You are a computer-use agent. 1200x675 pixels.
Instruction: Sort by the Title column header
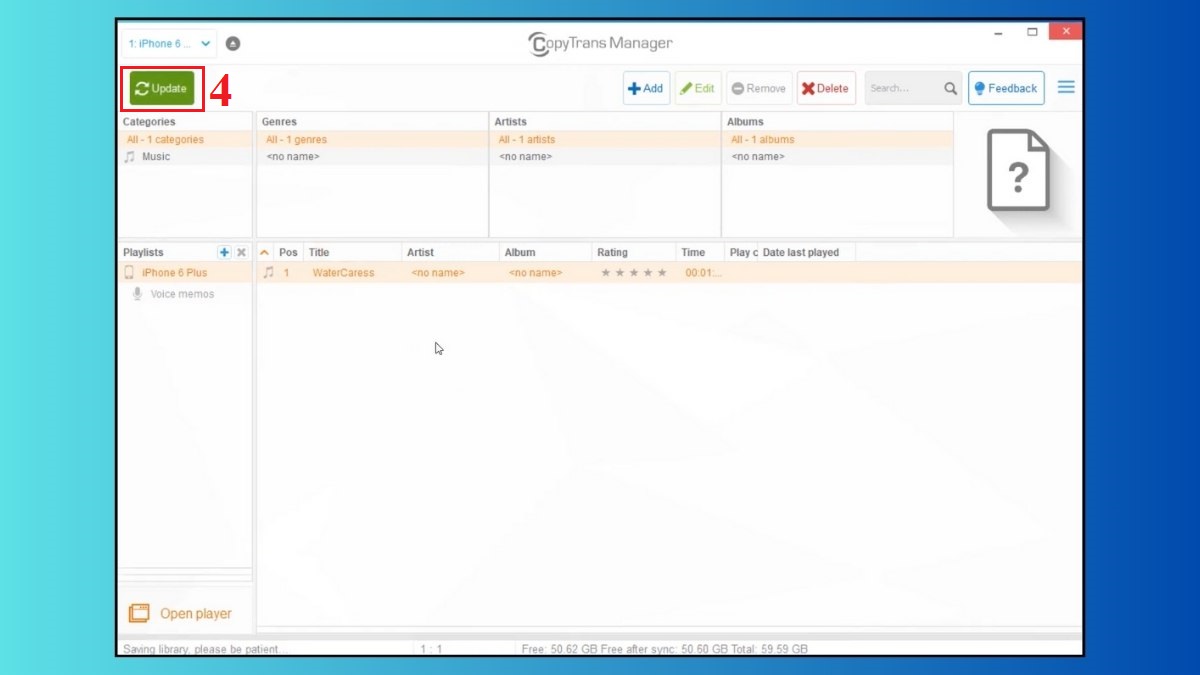pyautogui.click(x=352, y=252)
